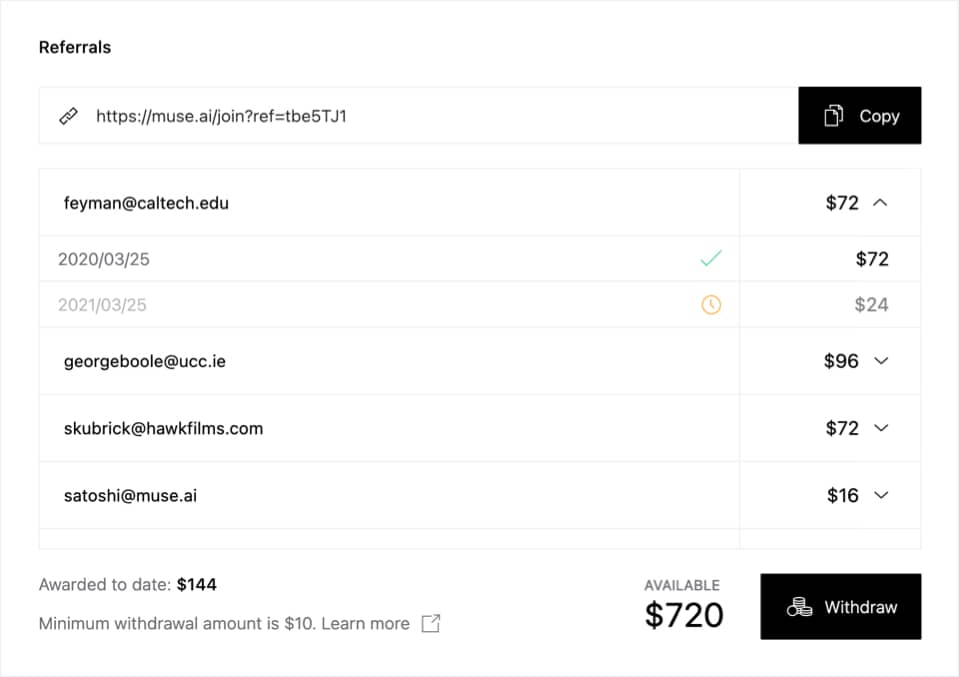Click the skubrick@hawkfilms.com email entry

click(163, 428)
